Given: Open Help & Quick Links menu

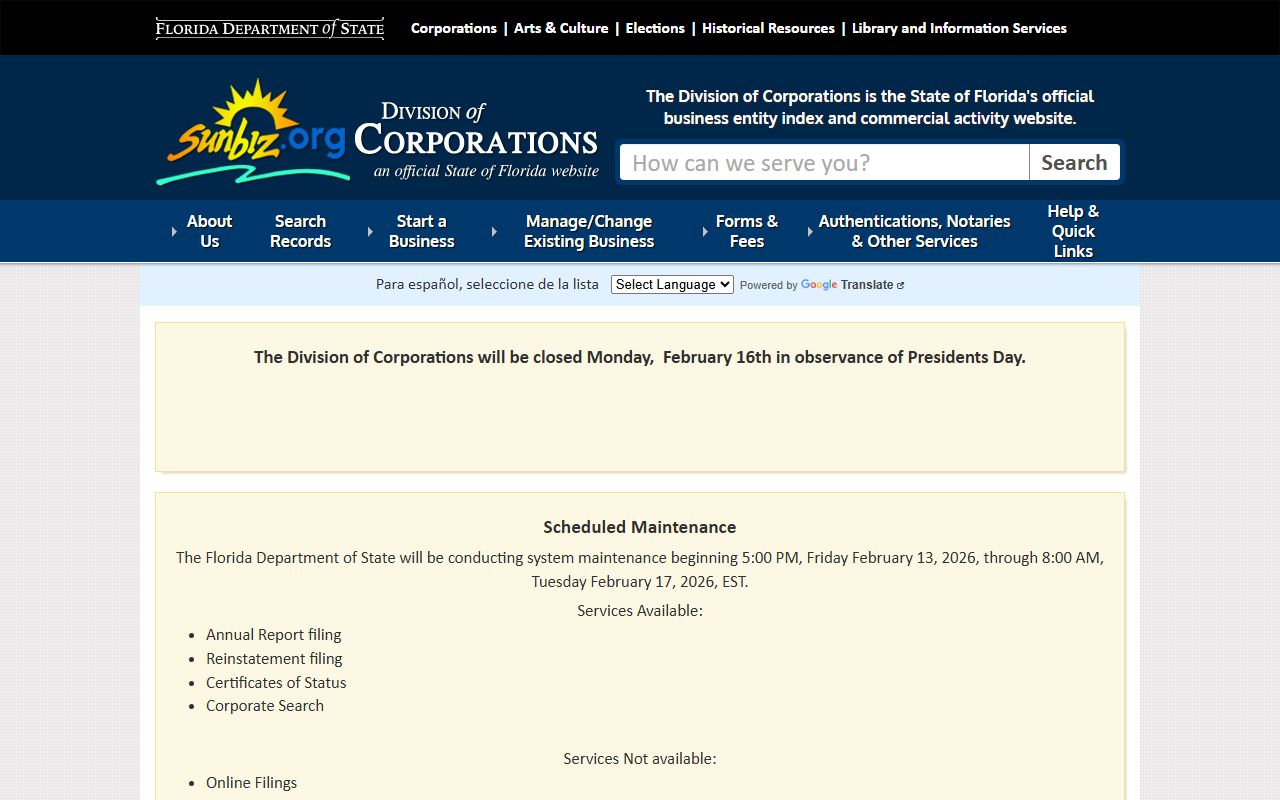Looking at the screenshot, I should [1073, 231].
